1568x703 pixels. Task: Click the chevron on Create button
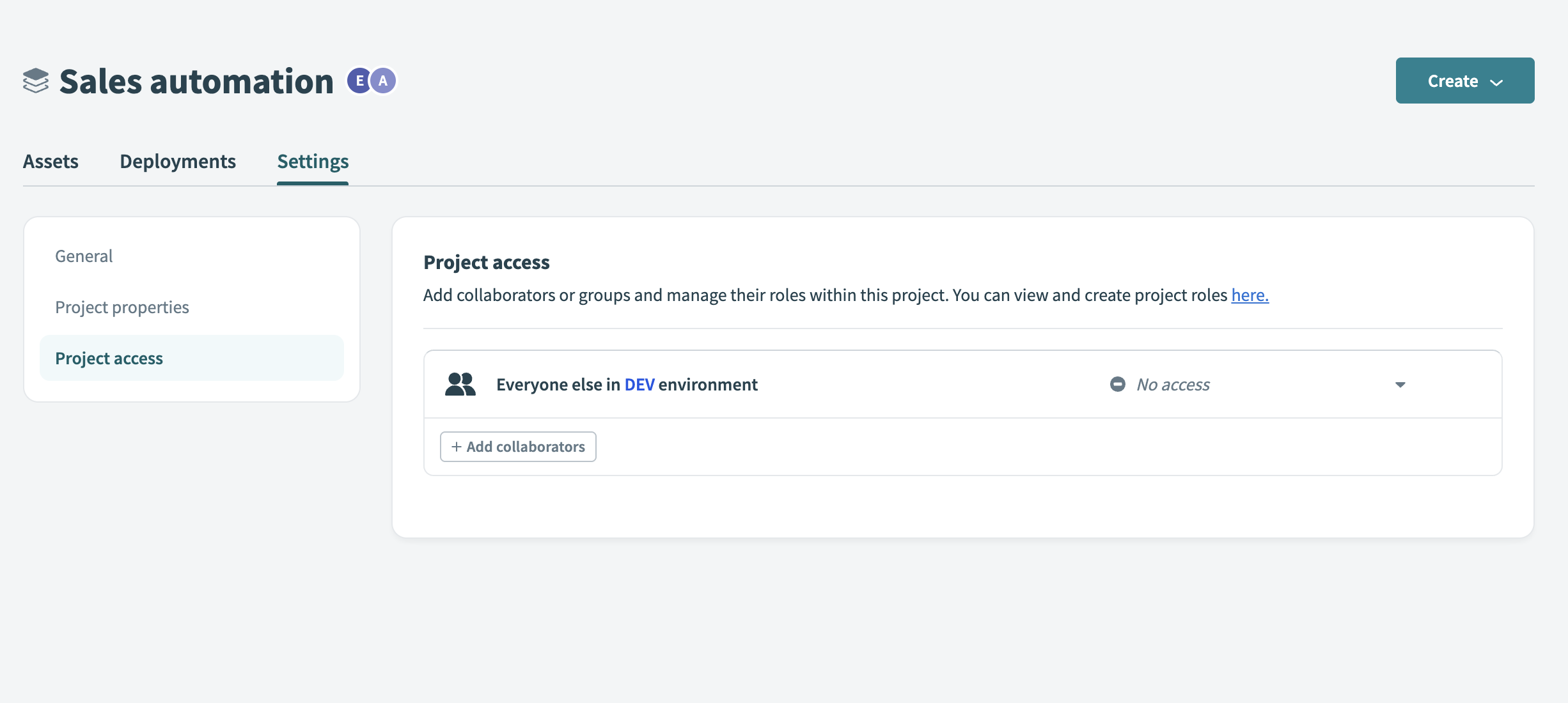(1496, 82)
